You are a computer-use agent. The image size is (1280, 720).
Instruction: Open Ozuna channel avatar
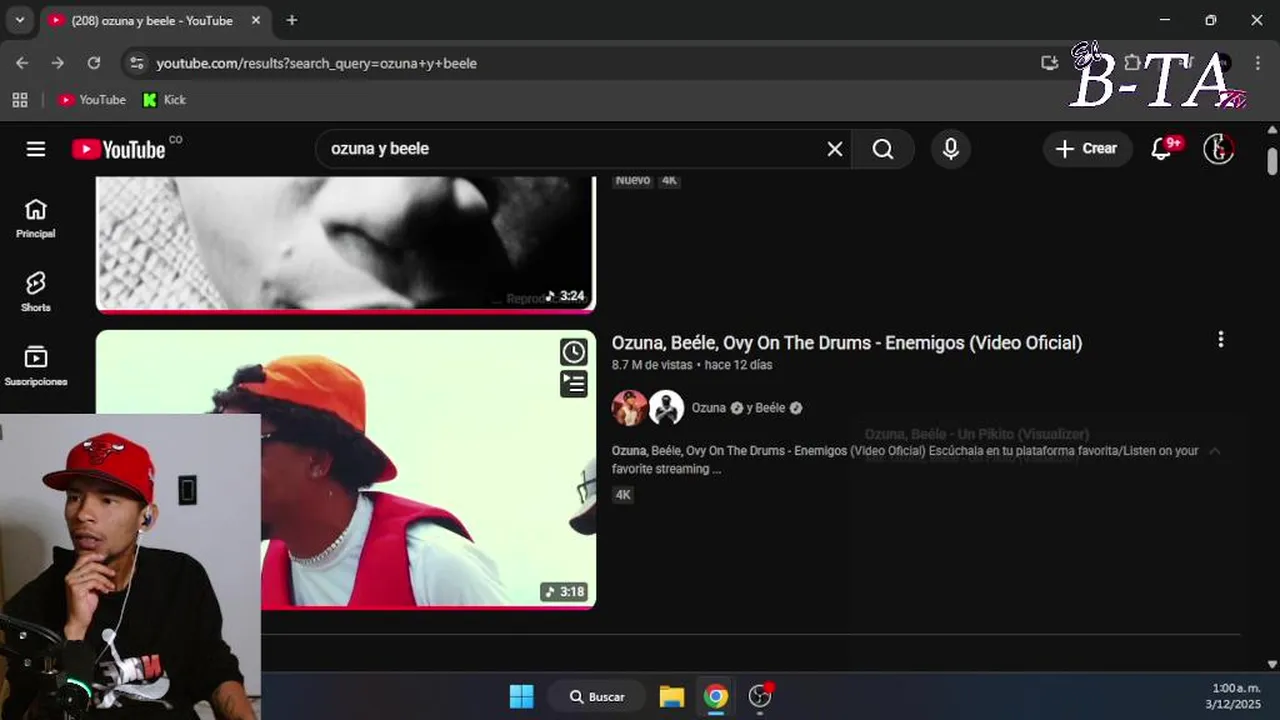tap(630, 408)
